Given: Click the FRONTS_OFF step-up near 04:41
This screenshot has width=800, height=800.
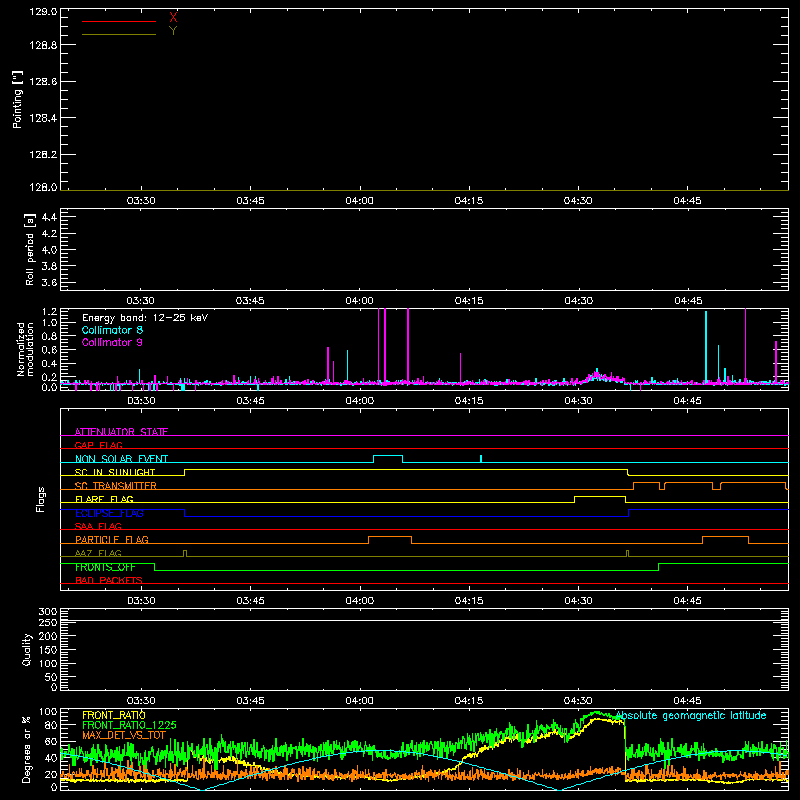Looking at the screenshot, I should [659, 567].
